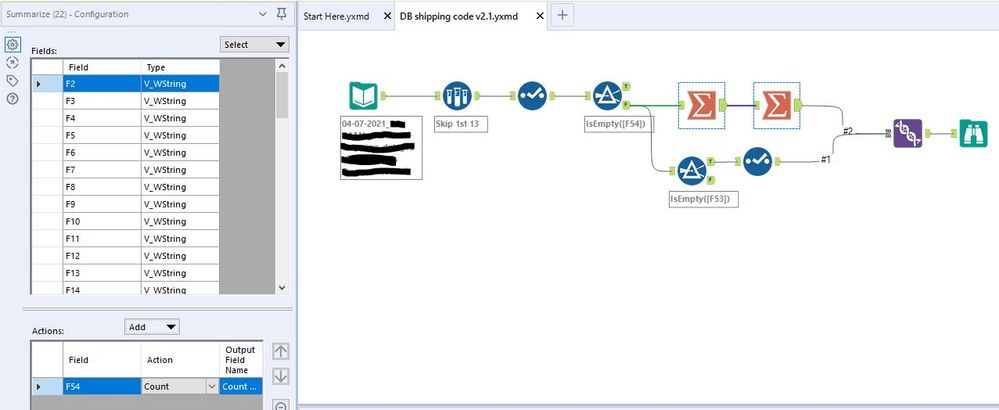Click the Field column header in Fields table
Viewport: 999px width, 410px height.
(x=102, y=67)
